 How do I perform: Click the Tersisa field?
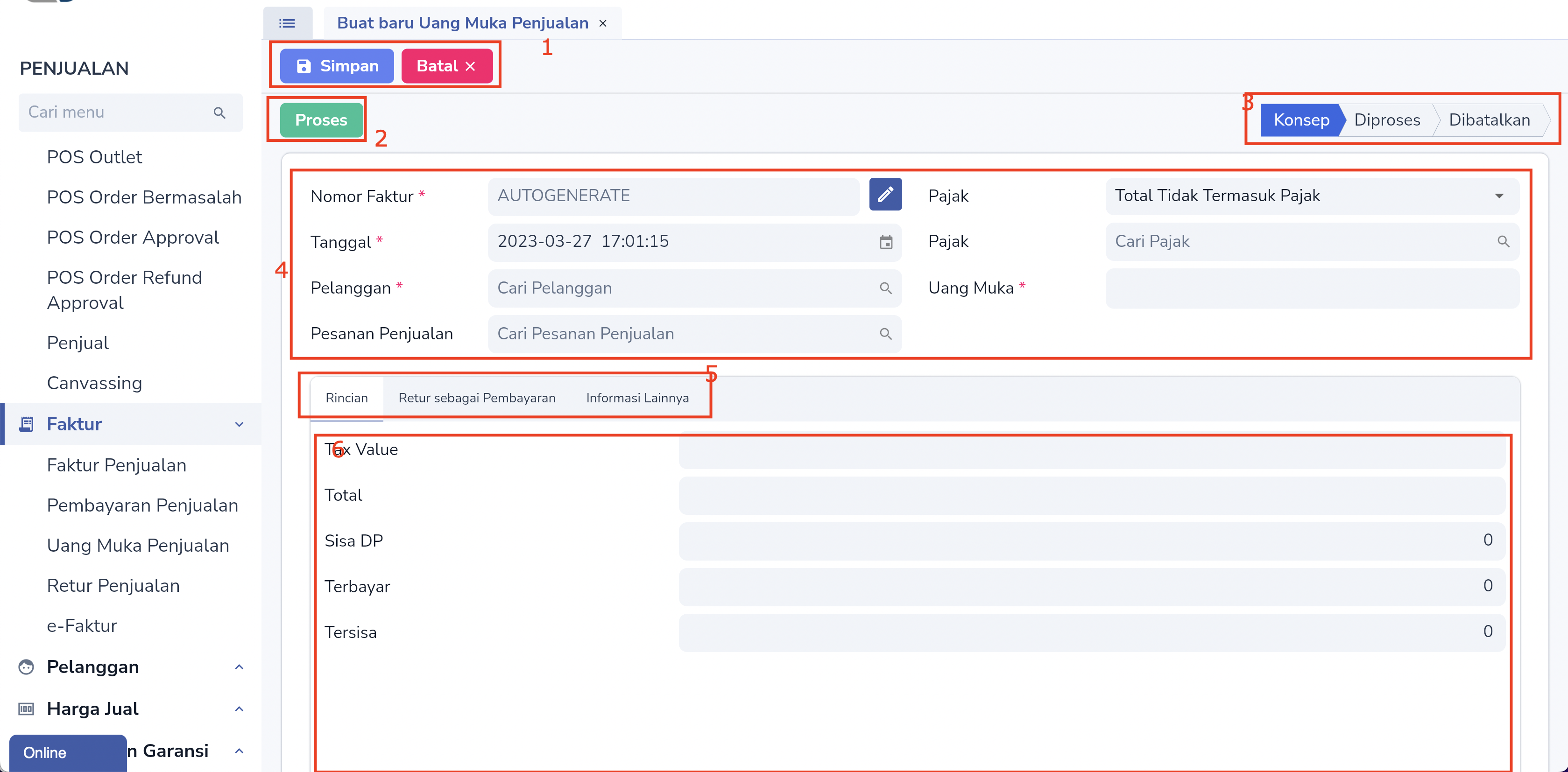tap(1092, 633)
